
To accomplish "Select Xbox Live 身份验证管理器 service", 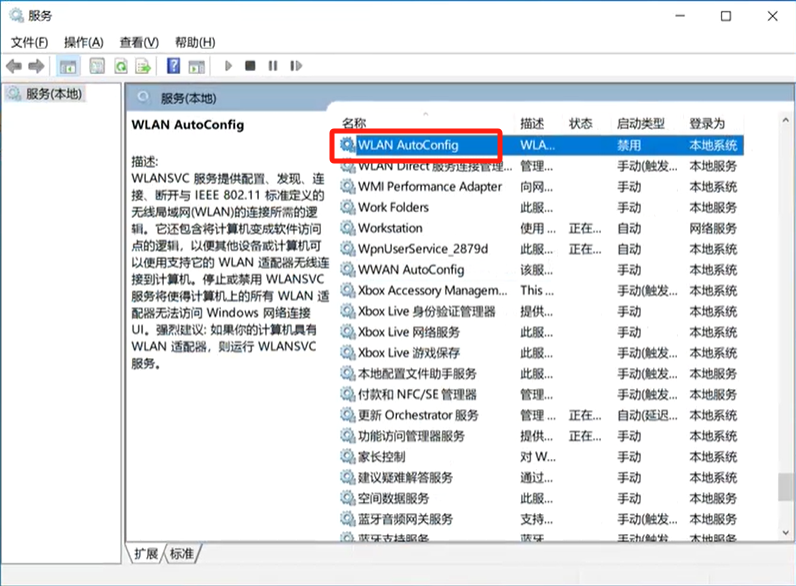I will point(541,311).
